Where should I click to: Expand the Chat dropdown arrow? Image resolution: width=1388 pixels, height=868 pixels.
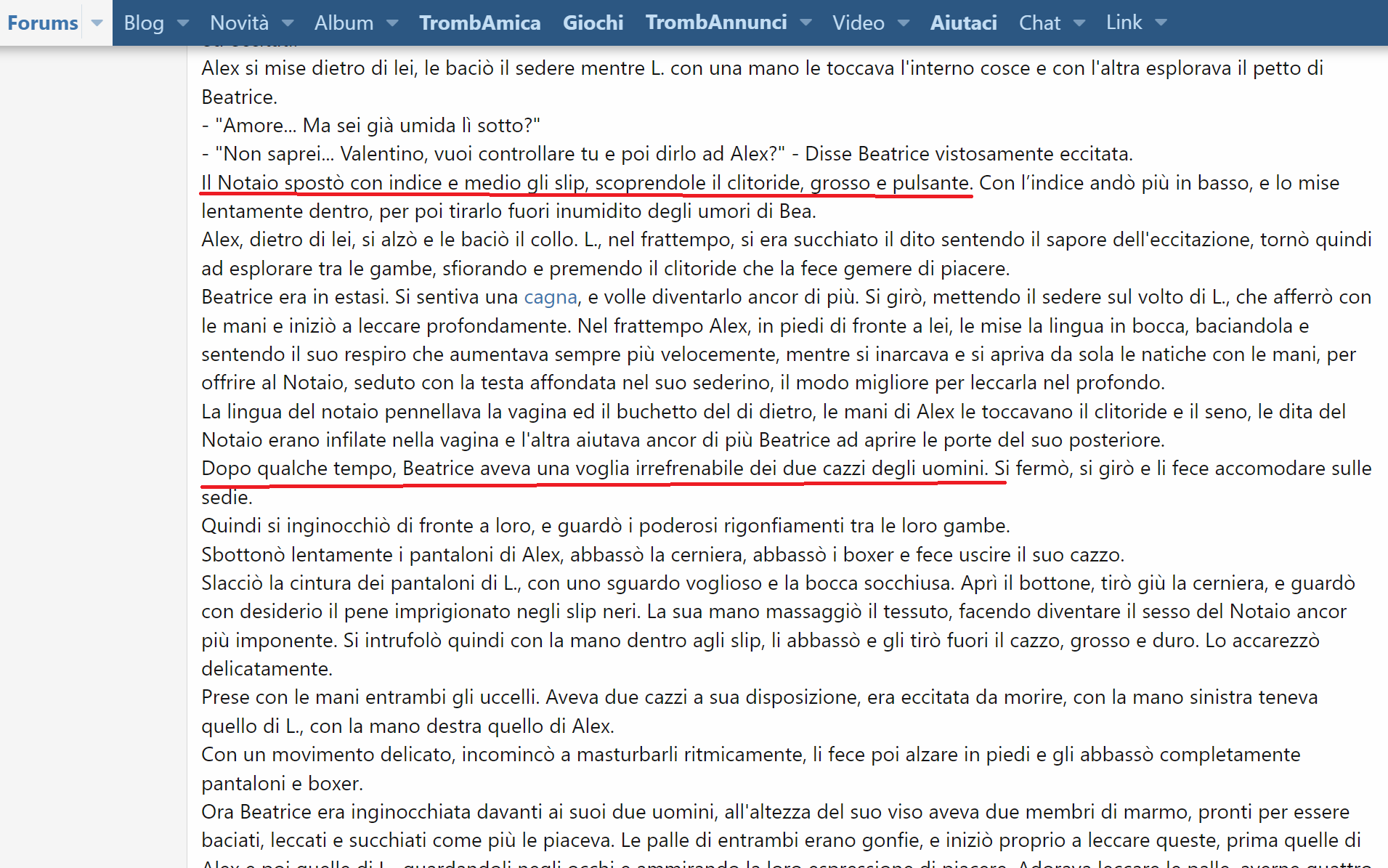pos(1079,23)
